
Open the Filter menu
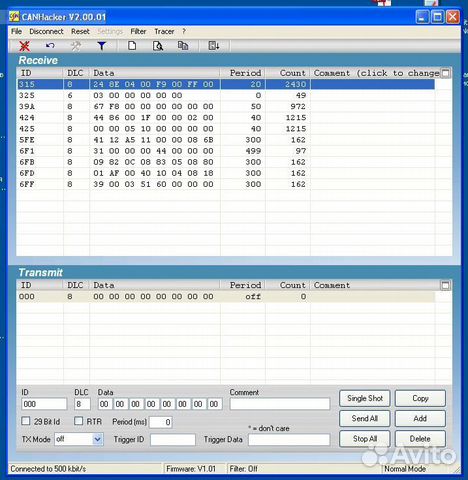click(x=138, y=31)
